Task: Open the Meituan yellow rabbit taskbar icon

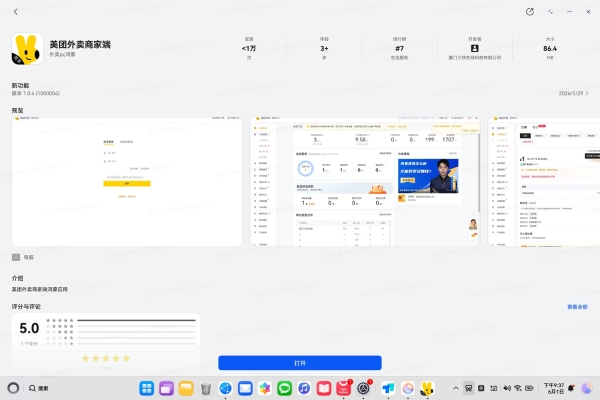Action: [x=427, y=389]
